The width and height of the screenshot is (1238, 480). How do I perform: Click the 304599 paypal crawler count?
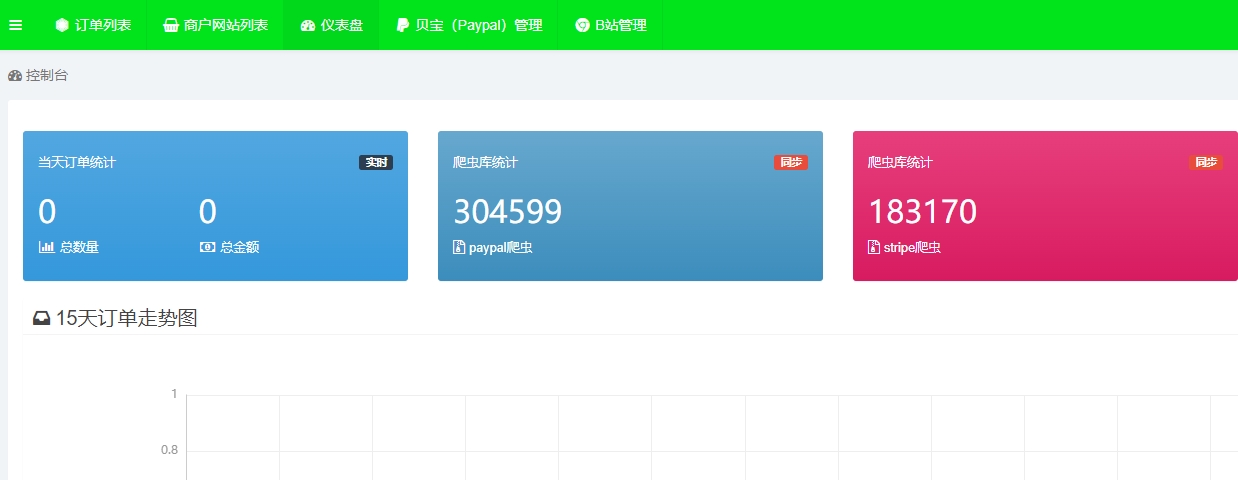[508, 212]
